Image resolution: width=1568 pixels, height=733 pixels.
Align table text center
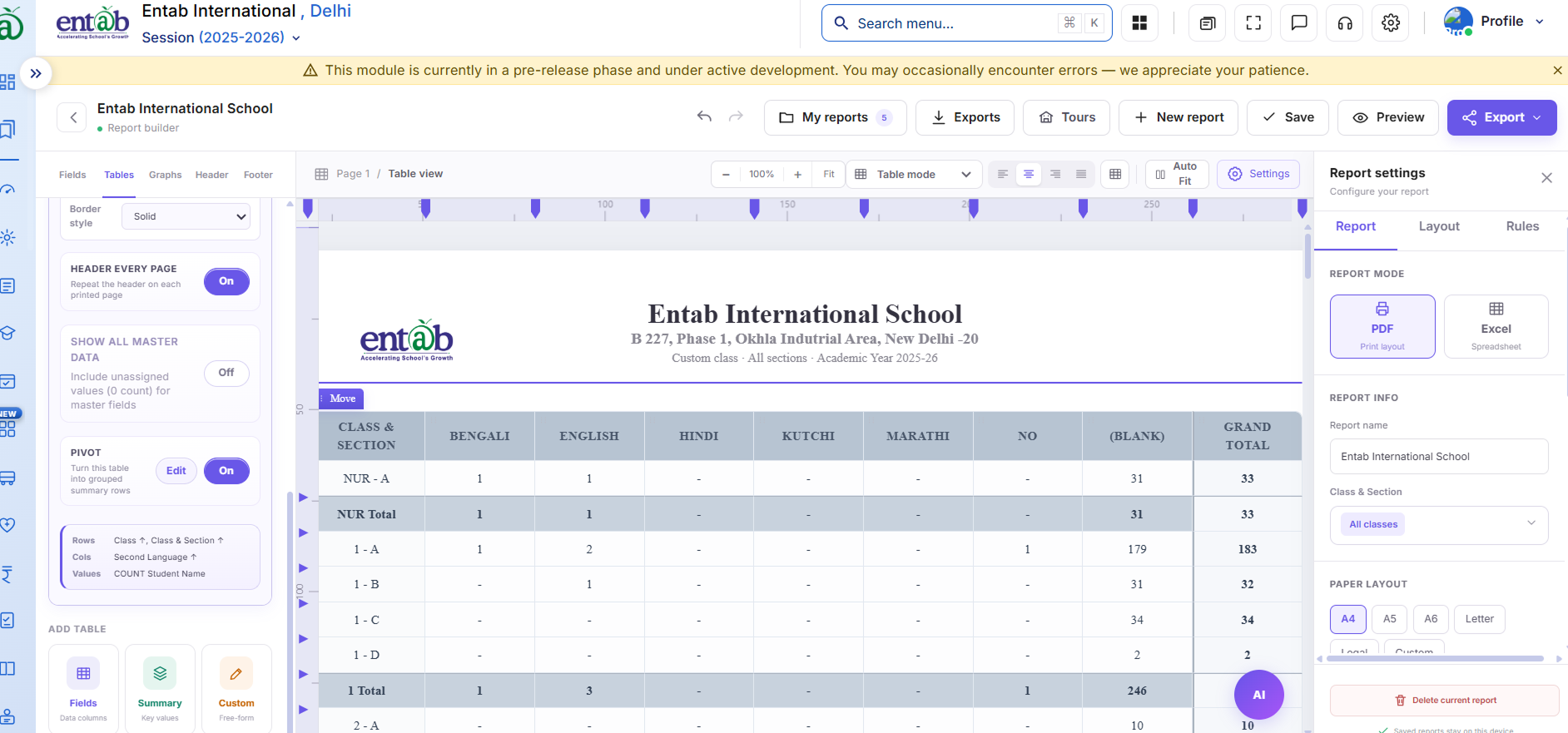[x=1029, y=174]
